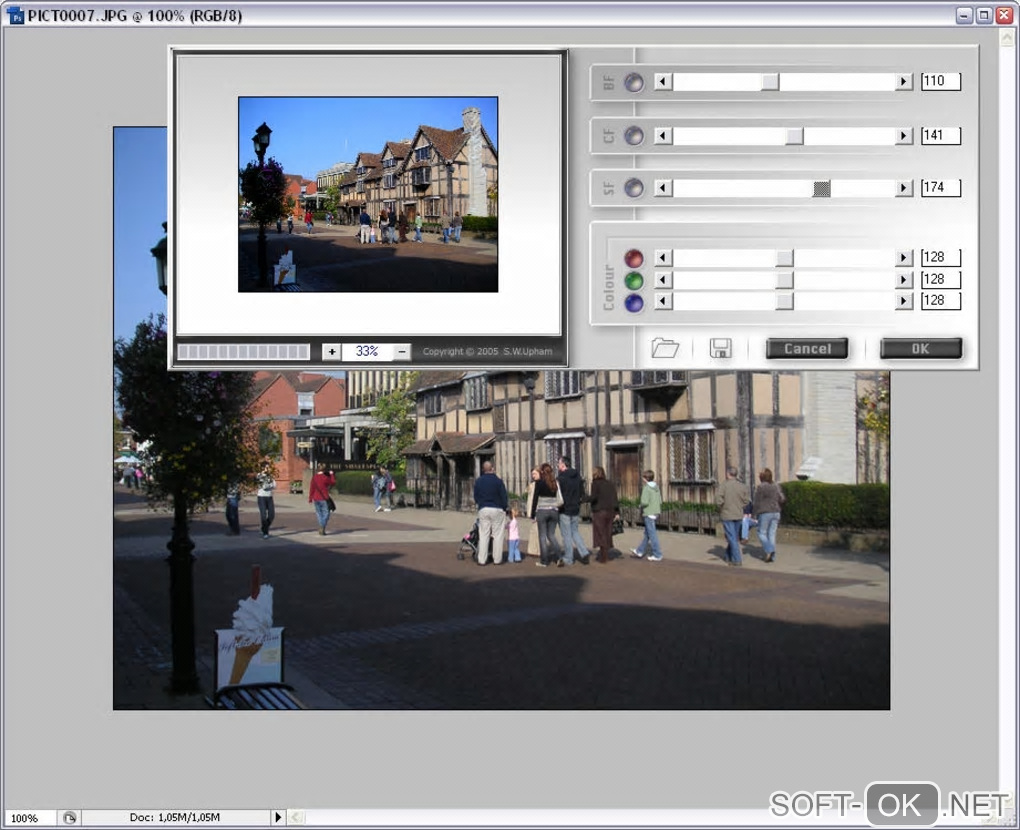Click the 100% zoom field in status bar
This screenshot has height=830, width=1020.
coord(29,818)
